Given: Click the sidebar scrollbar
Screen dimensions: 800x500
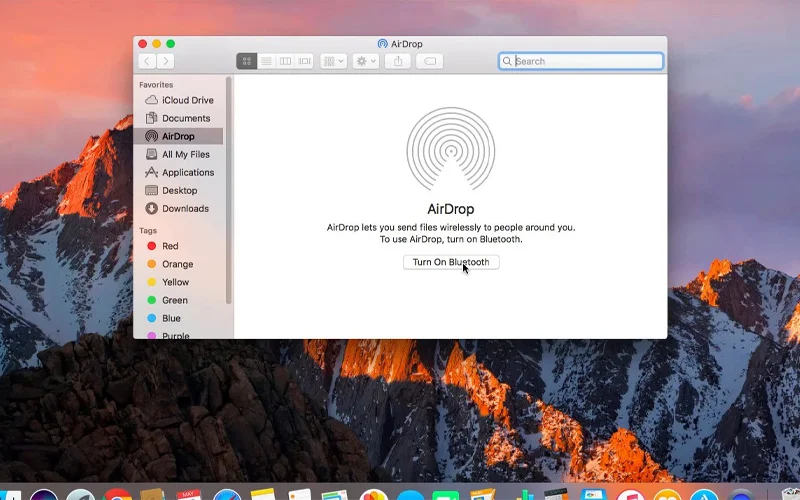Looking at the screenshot, I should pyautogui.click(x=229, y=190).
